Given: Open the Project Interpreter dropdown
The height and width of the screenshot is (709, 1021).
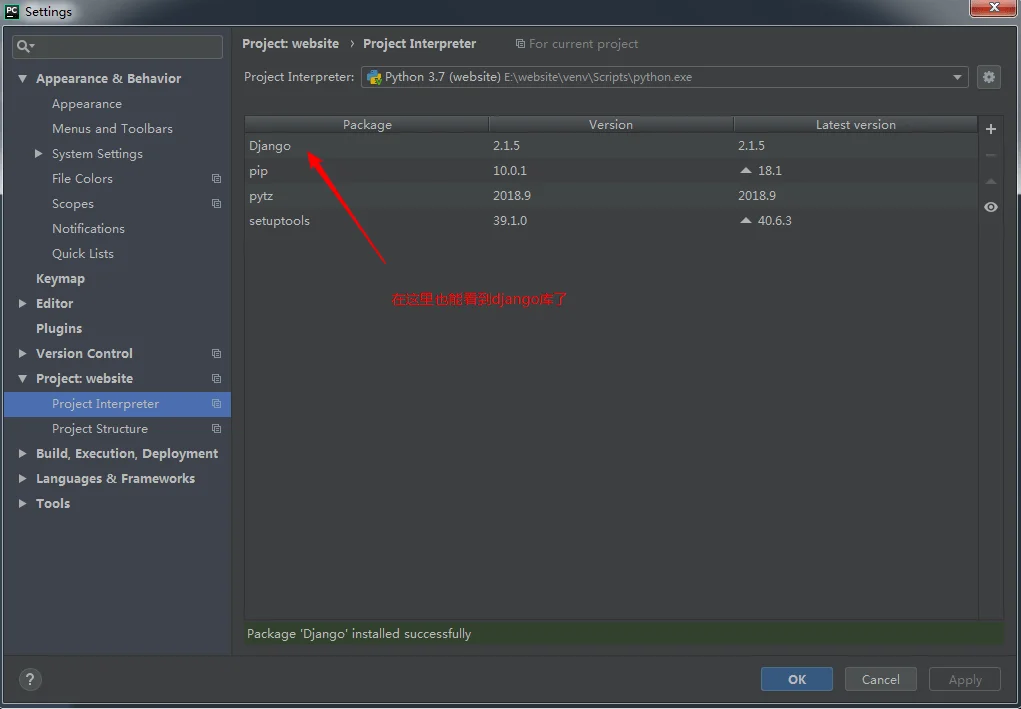Looking at the screenshot, I should click(x=664, y=77).
